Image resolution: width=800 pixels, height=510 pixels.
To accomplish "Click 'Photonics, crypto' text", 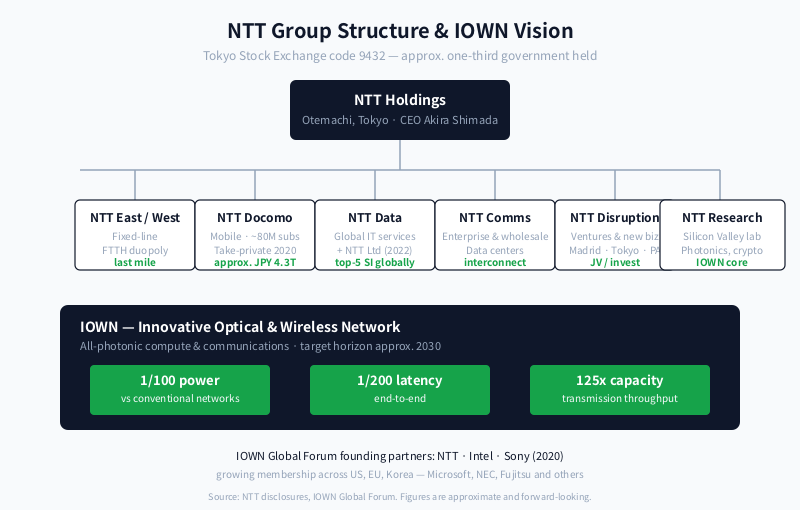I will click(722, 250).
